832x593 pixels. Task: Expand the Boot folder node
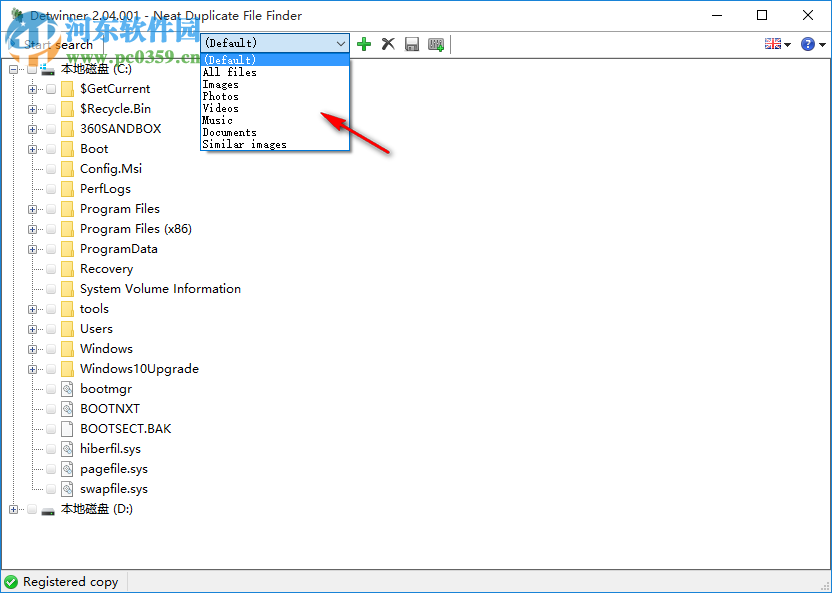(32, 149)
